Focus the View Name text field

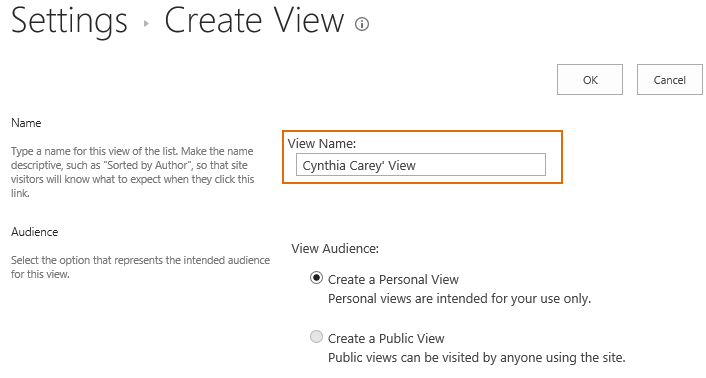[x=421, y=165]
